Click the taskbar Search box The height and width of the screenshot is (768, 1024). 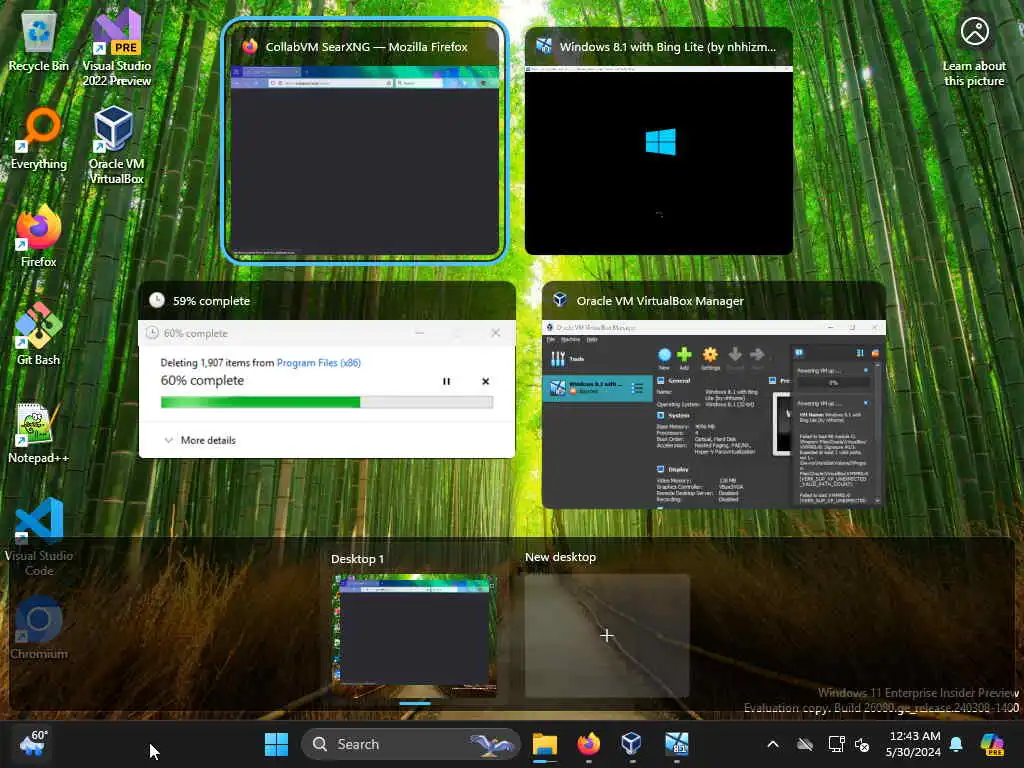coord(410,744)
